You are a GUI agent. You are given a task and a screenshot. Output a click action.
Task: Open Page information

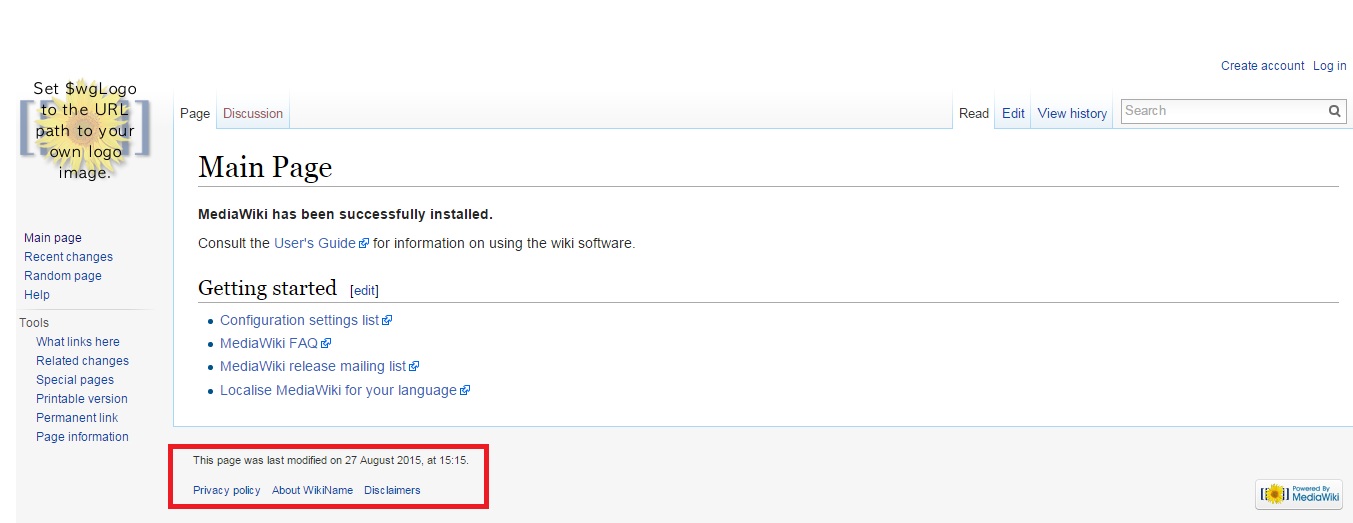pyautogui.click(x=82, y=437)
